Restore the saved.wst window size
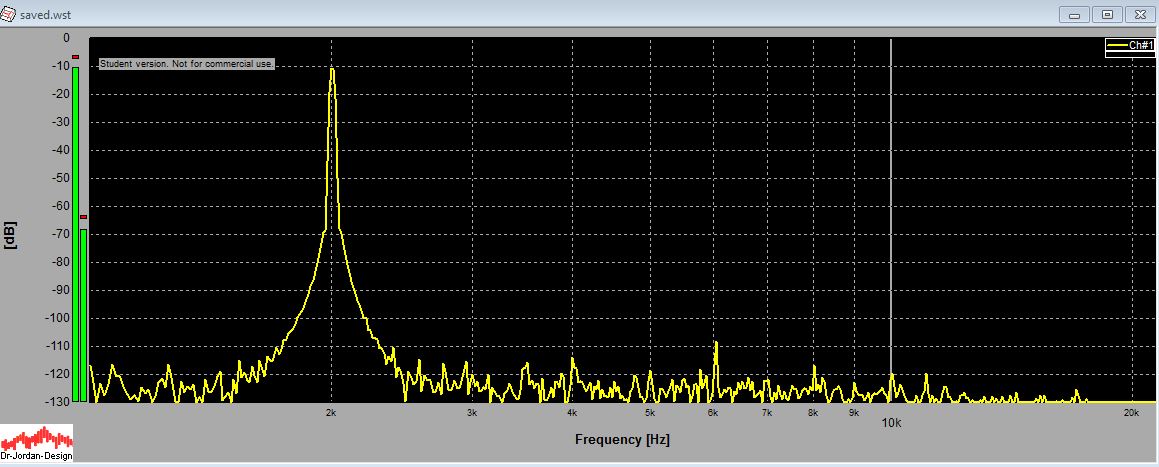This screenshot has height=467, width=1159. (1107, 14)
